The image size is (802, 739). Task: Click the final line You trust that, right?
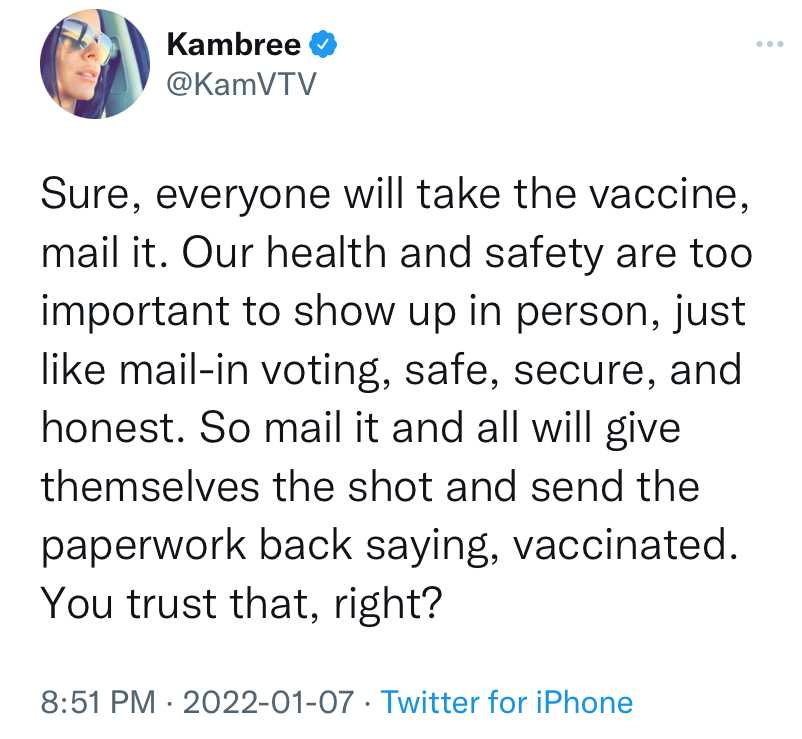pos(241,604)
